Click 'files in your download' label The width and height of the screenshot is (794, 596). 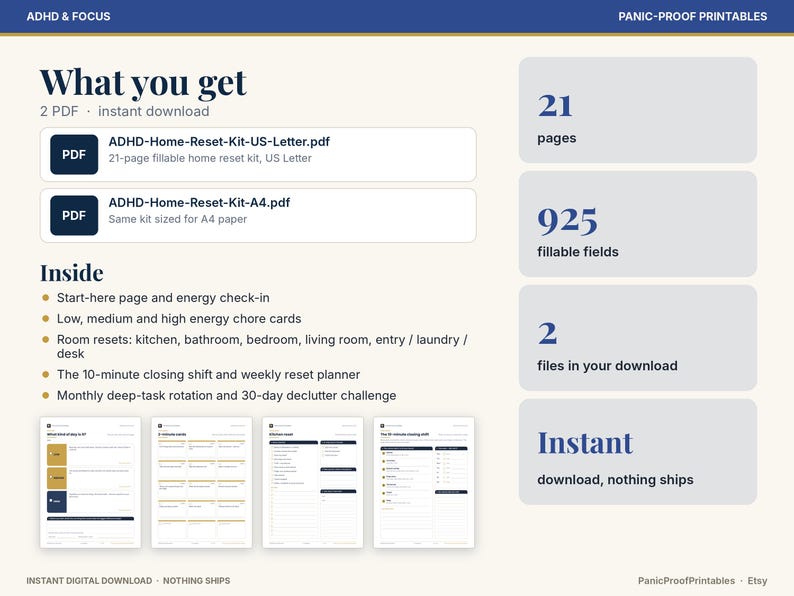607,366
